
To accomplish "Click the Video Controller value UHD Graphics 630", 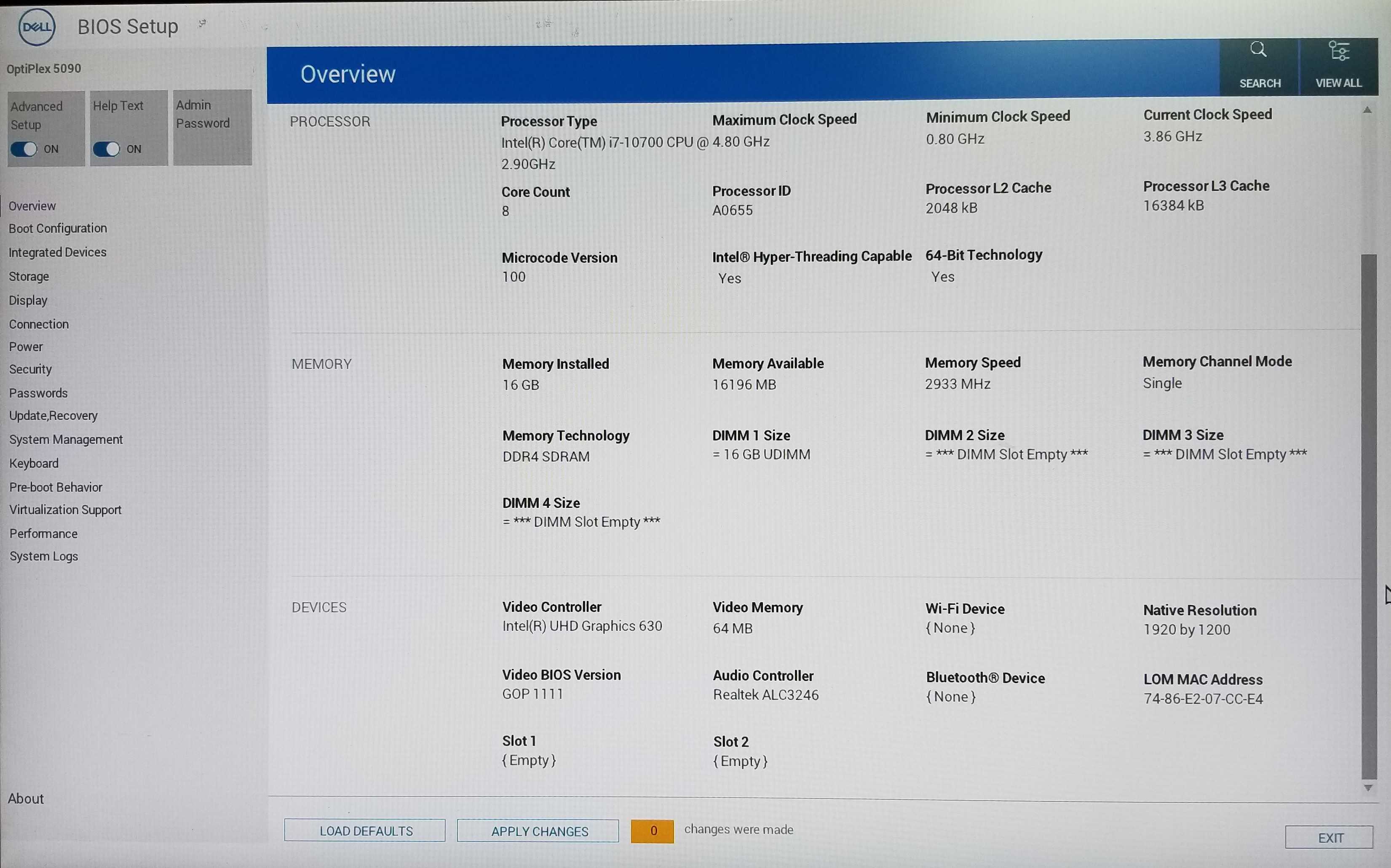I will (x=582, y=626).
